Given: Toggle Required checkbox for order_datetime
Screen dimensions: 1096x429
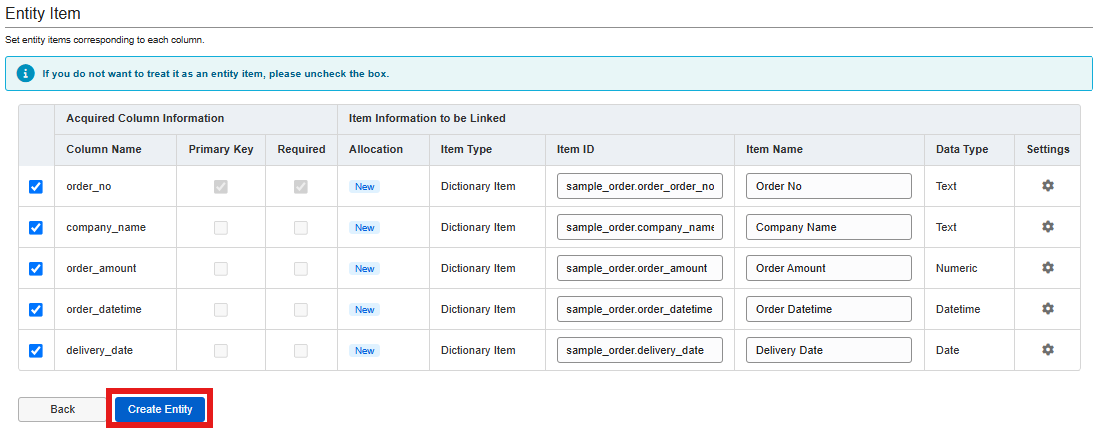Looking at the screenshot, I should 301,310.
